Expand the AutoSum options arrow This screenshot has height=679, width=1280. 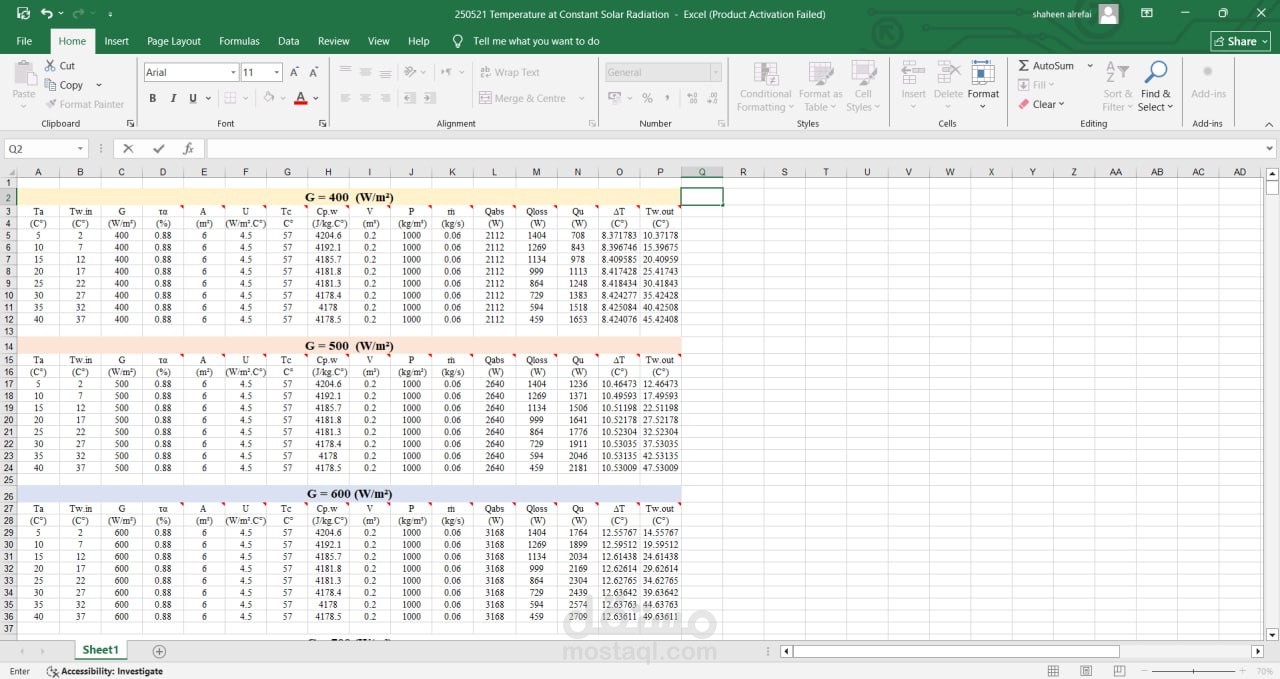(x=1090, y=66)
